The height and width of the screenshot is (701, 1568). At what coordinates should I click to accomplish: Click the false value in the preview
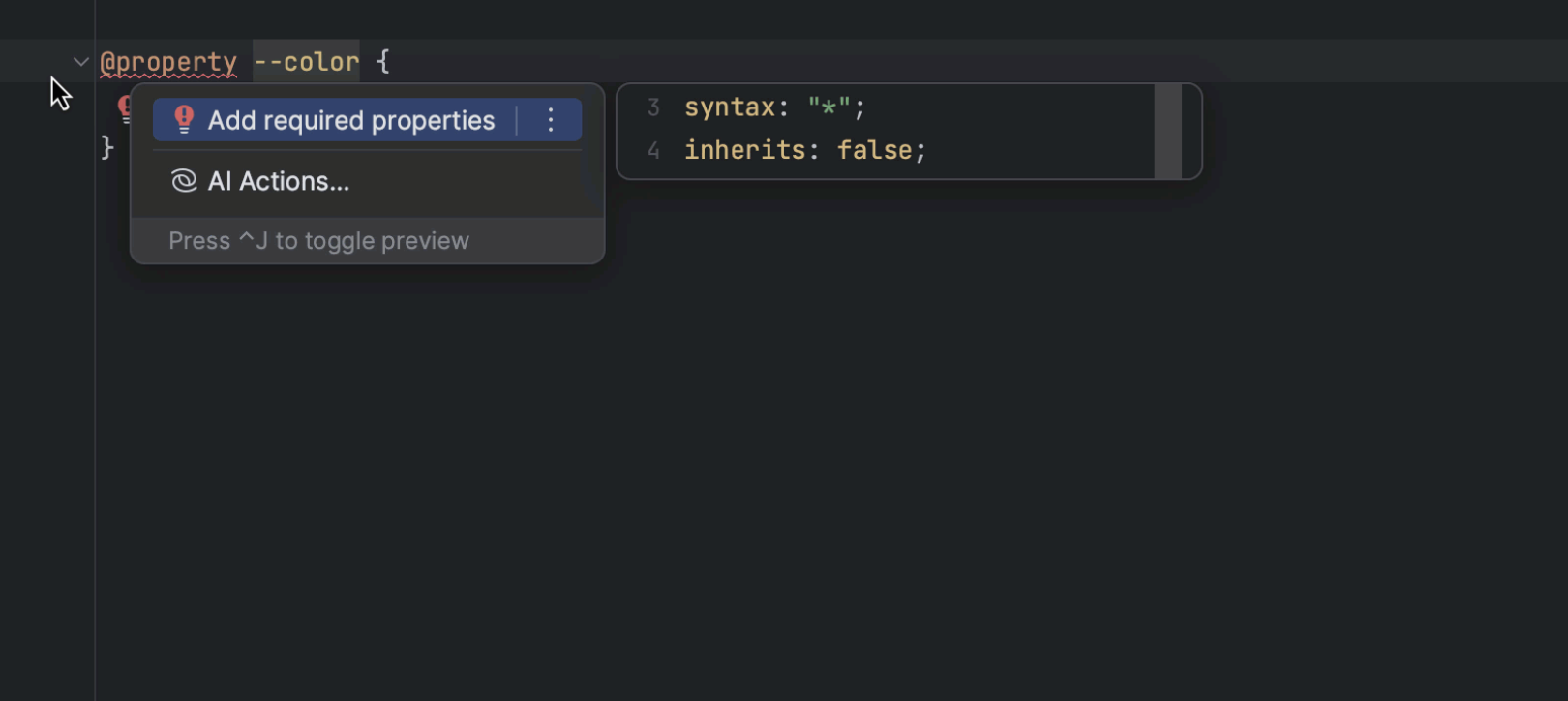pos(874,150)
